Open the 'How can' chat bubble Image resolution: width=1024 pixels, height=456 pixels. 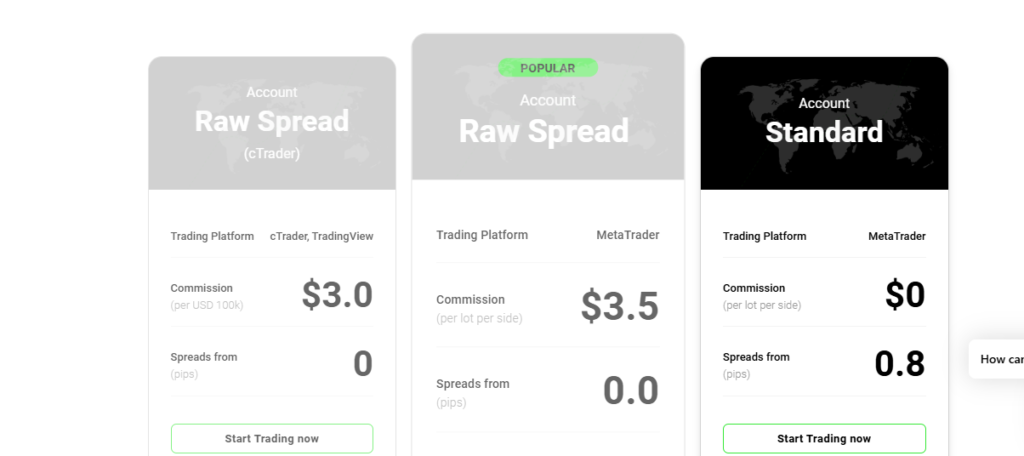[1000, 359]
